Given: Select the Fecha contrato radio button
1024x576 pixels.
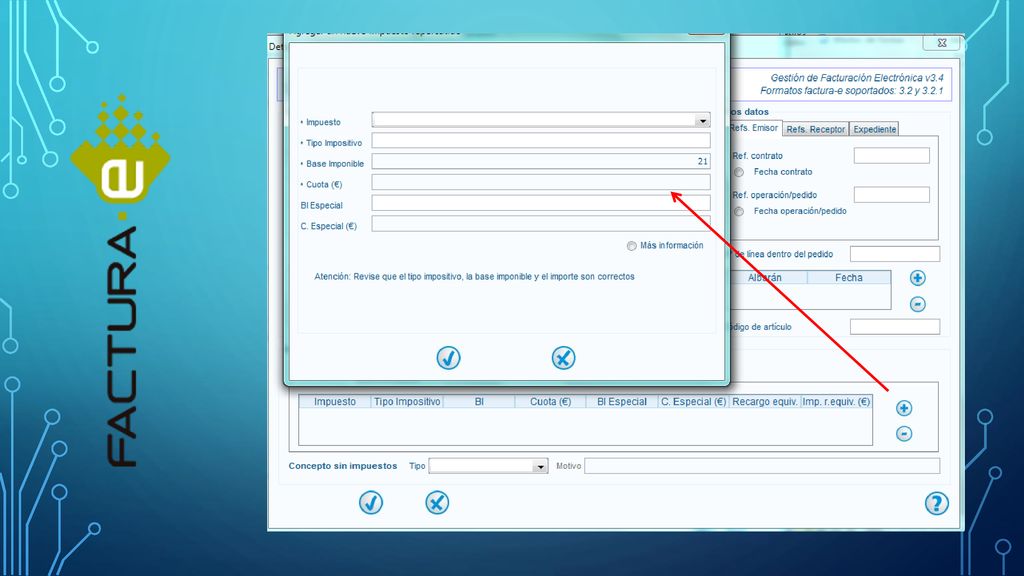Looking at the screenshot, I should click(739, 172).
